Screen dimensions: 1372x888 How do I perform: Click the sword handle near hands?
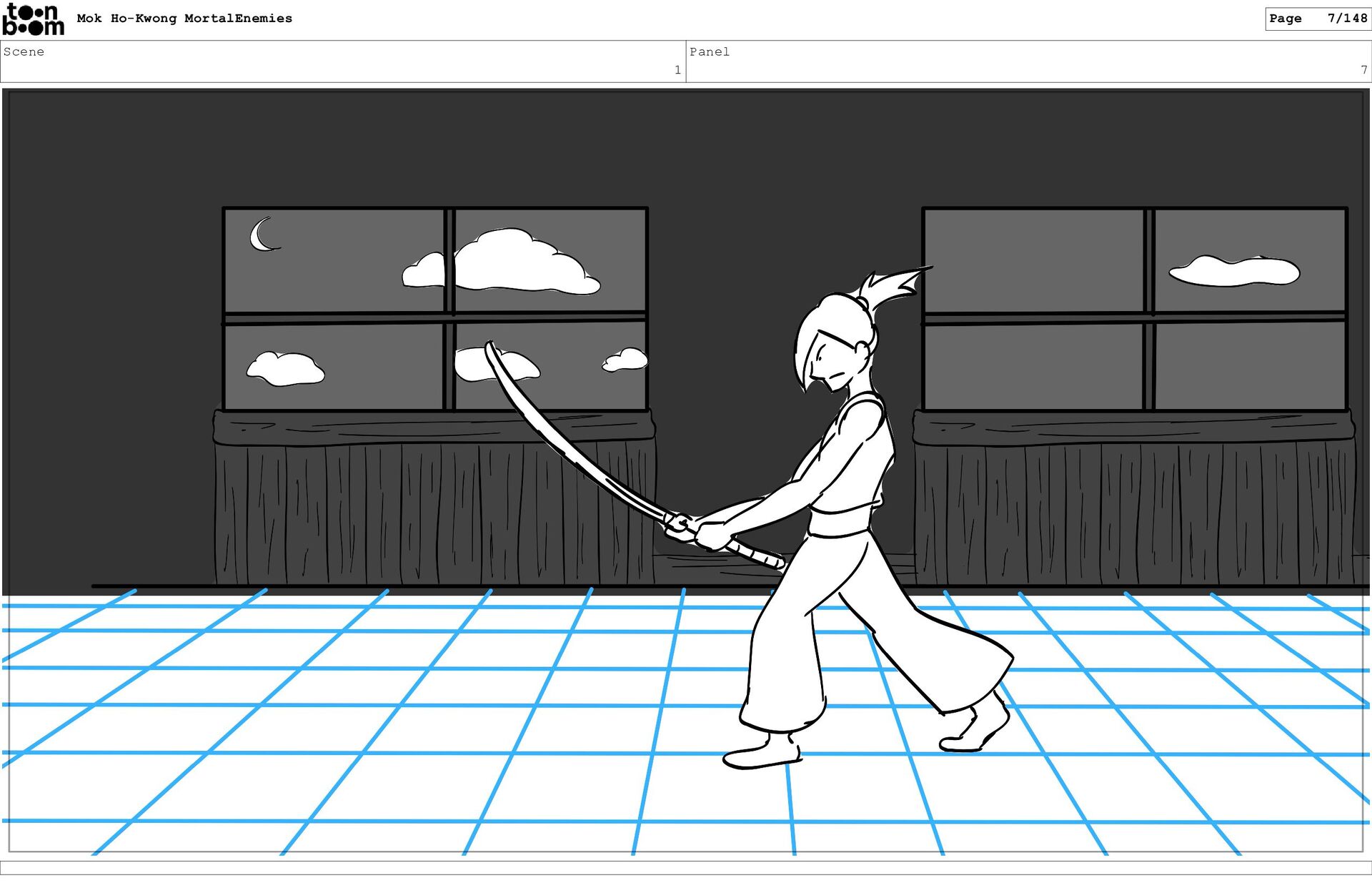tap(756, 553)
